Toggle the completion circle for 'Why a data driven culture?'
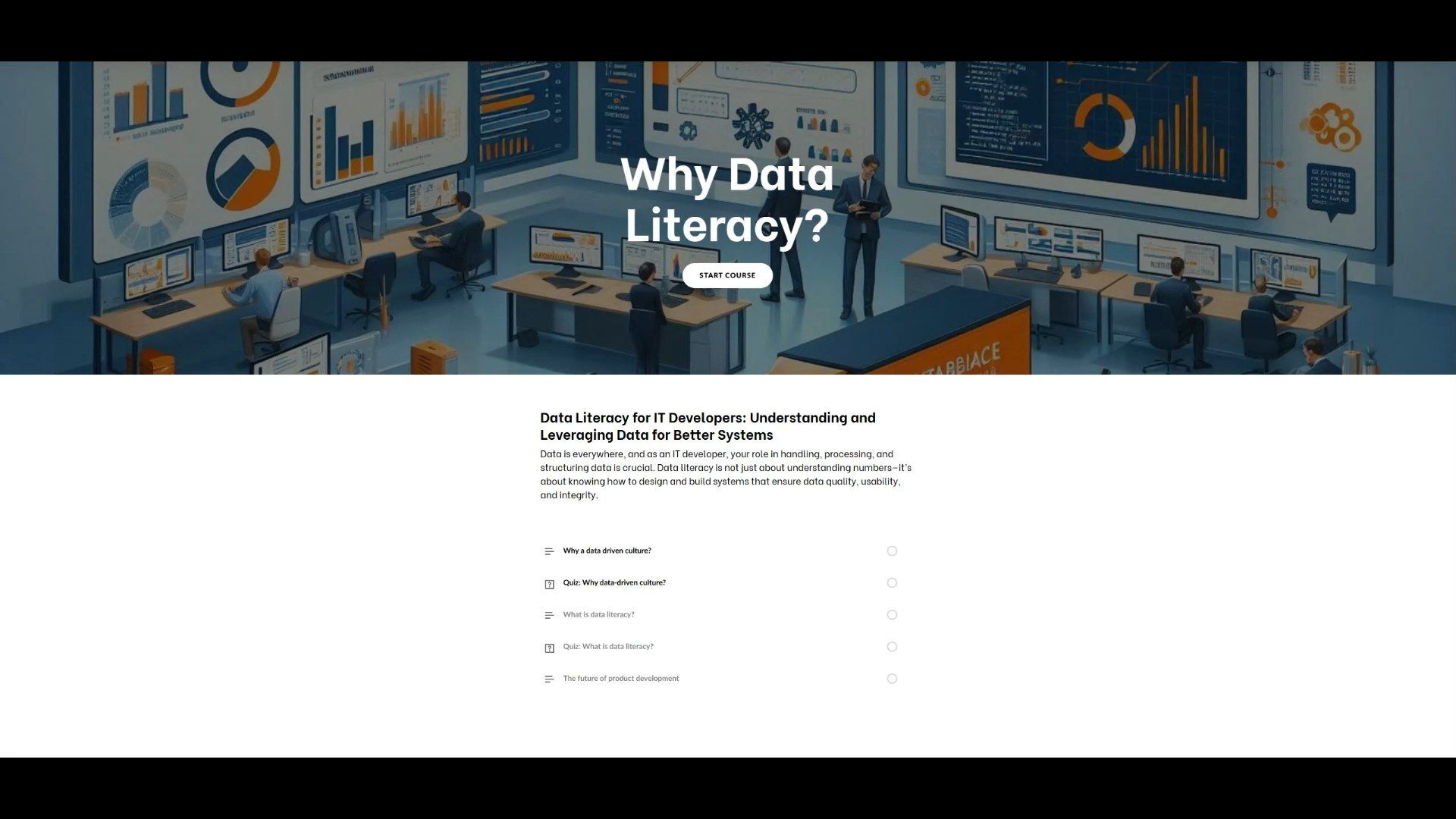 [892, 551]
